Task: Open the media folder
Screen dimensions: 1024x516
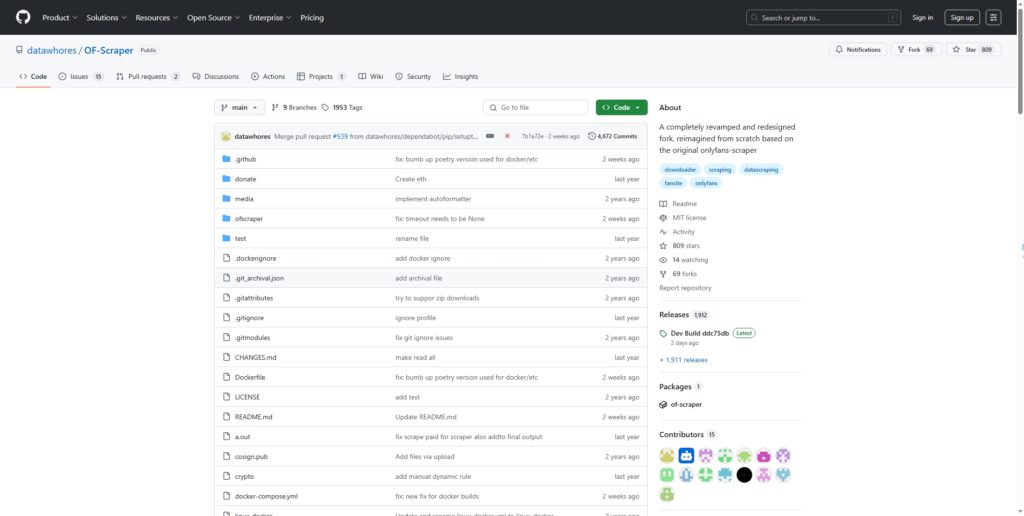Action: tap(244, 199)
